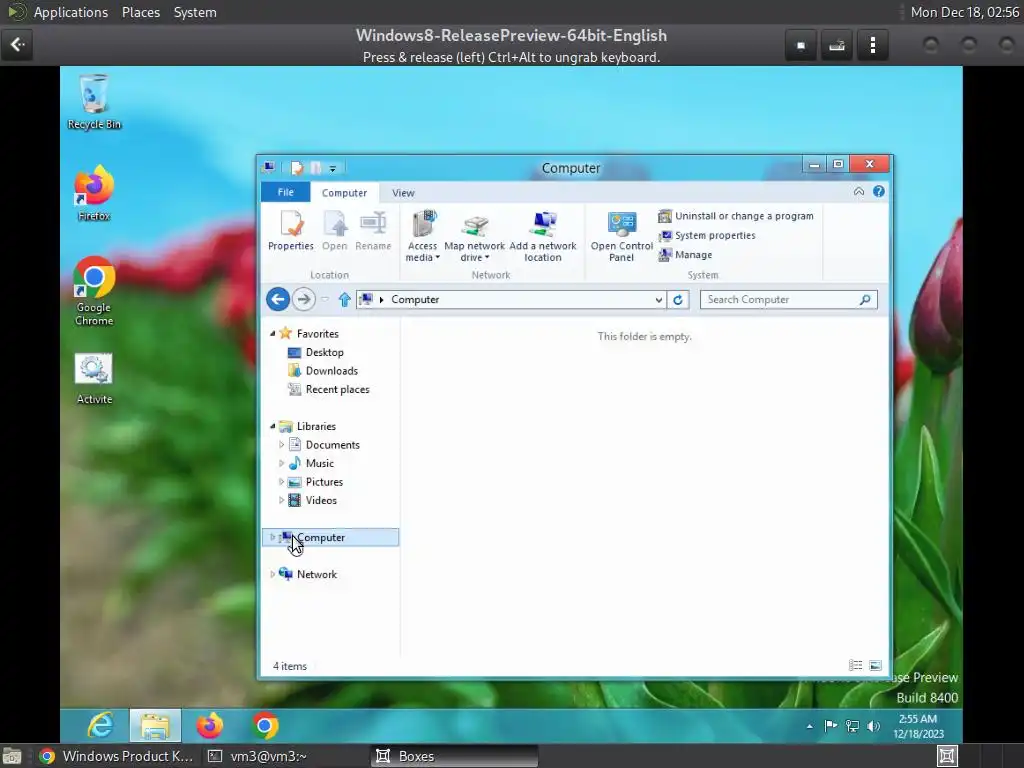Collapse the Libraries tree group
Screen dimensions: 1024x768
click(272, 426)
